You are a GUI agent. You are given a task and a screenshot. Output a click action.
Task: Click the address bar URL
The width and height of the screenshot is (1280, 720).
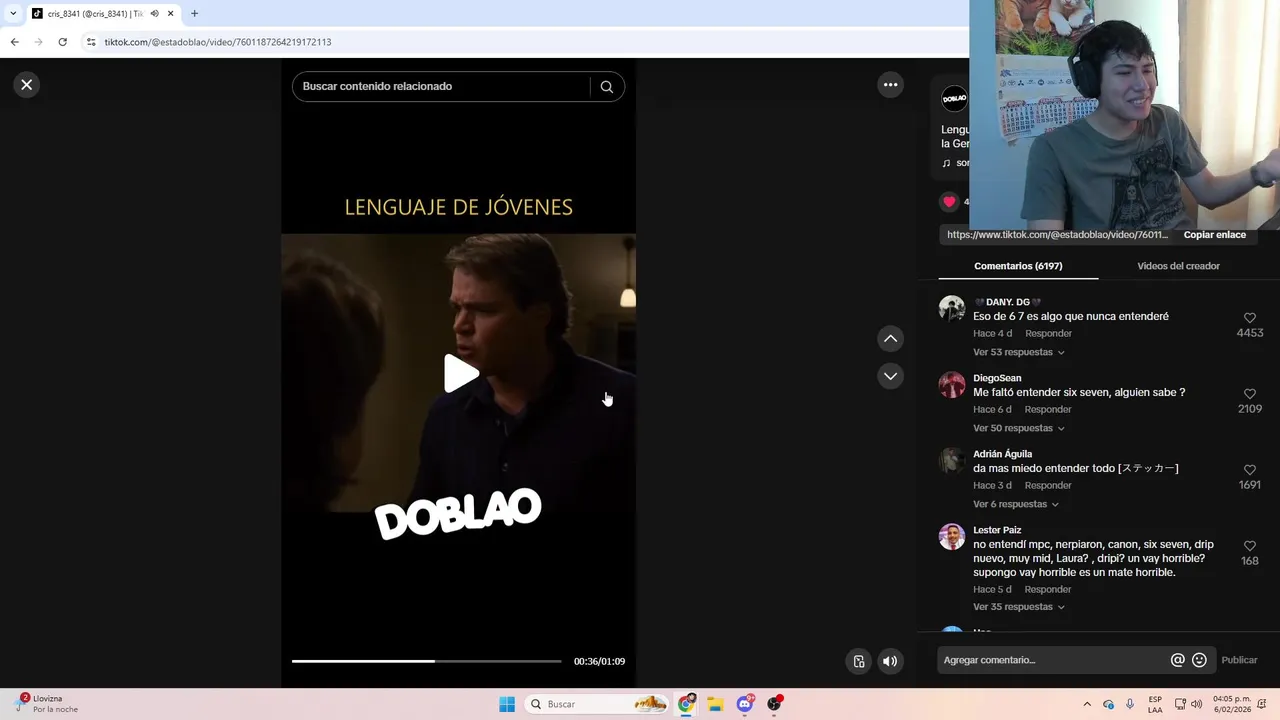coord(218,42)
